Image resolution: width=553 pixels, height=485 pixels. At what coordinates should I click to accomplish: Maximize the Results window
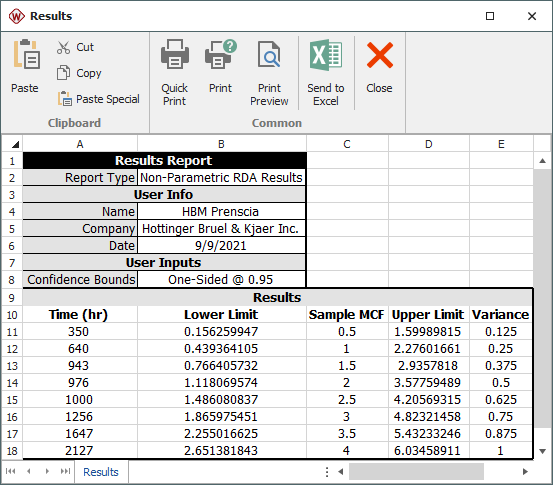[x=490, y=16]
